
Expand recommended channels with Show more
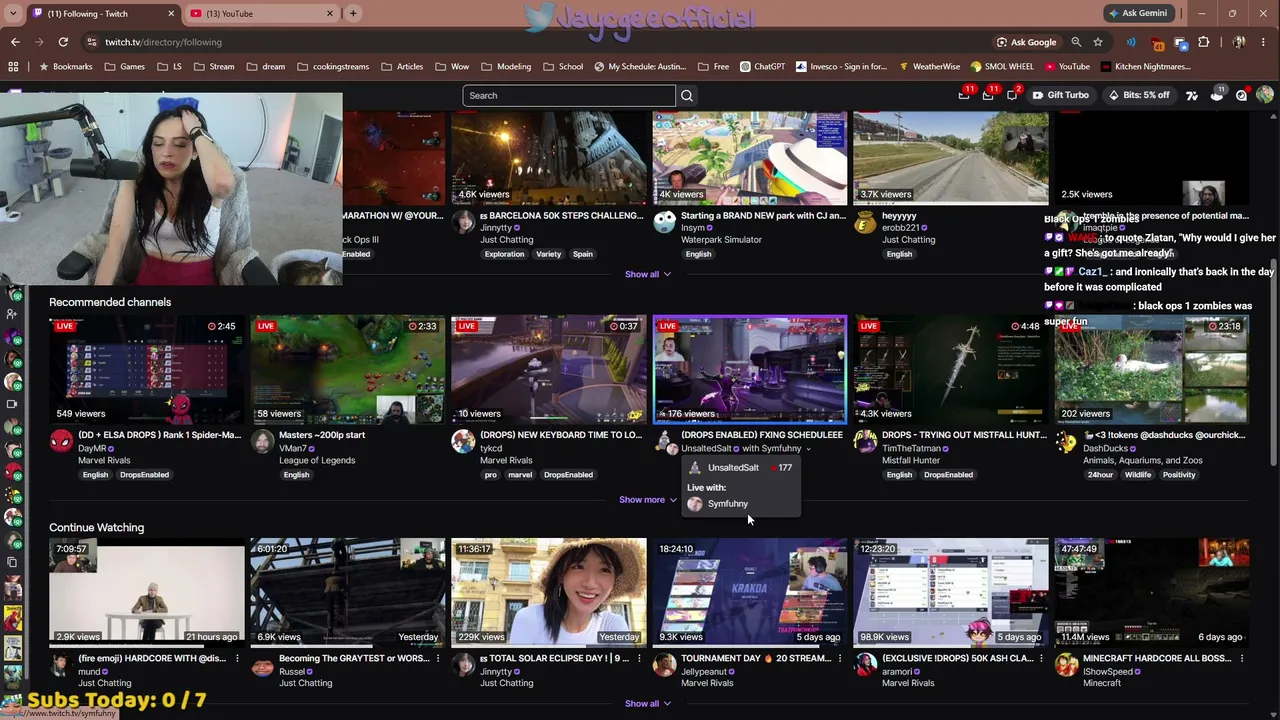point(648,500)
